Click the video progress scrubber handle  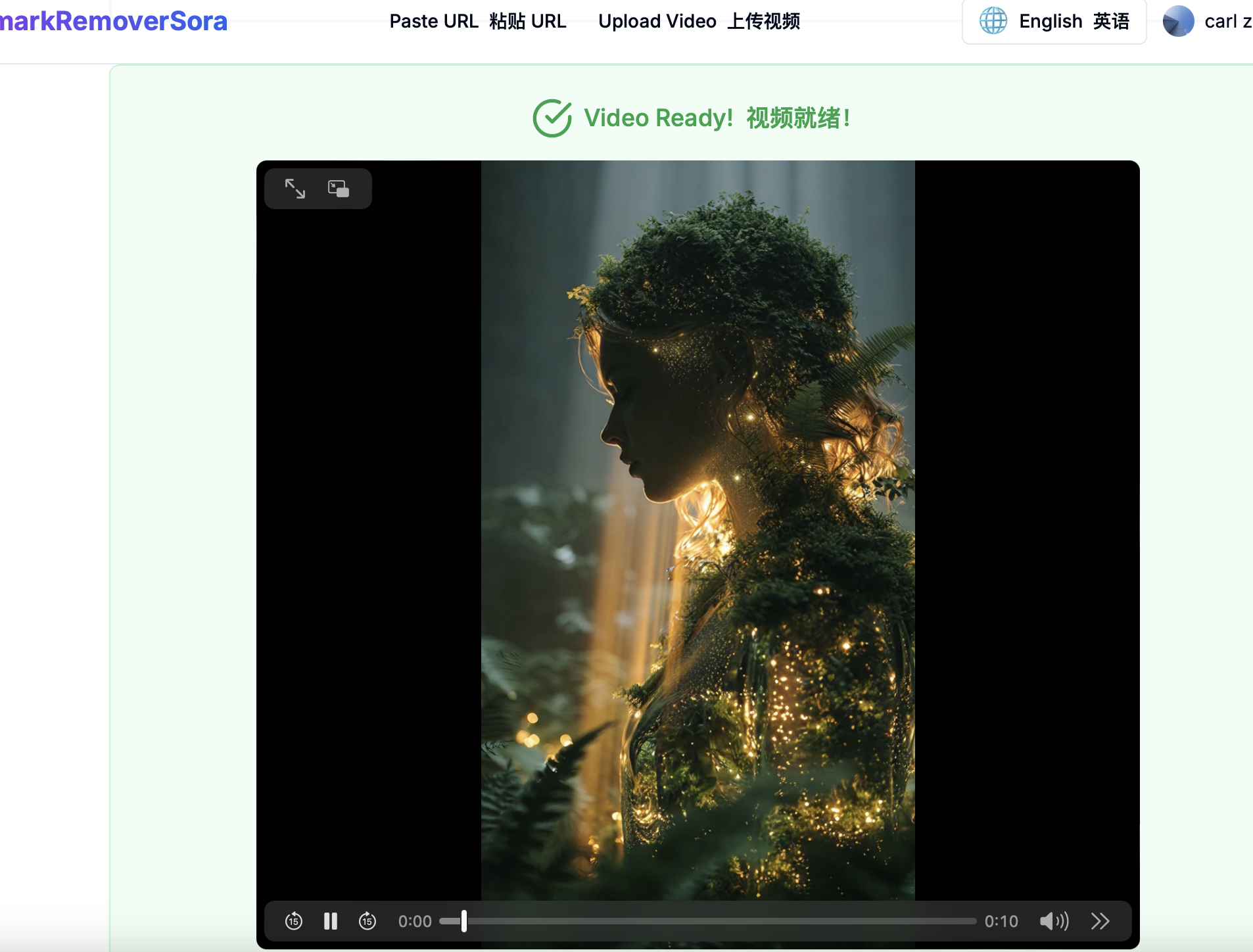coord(464,921)
